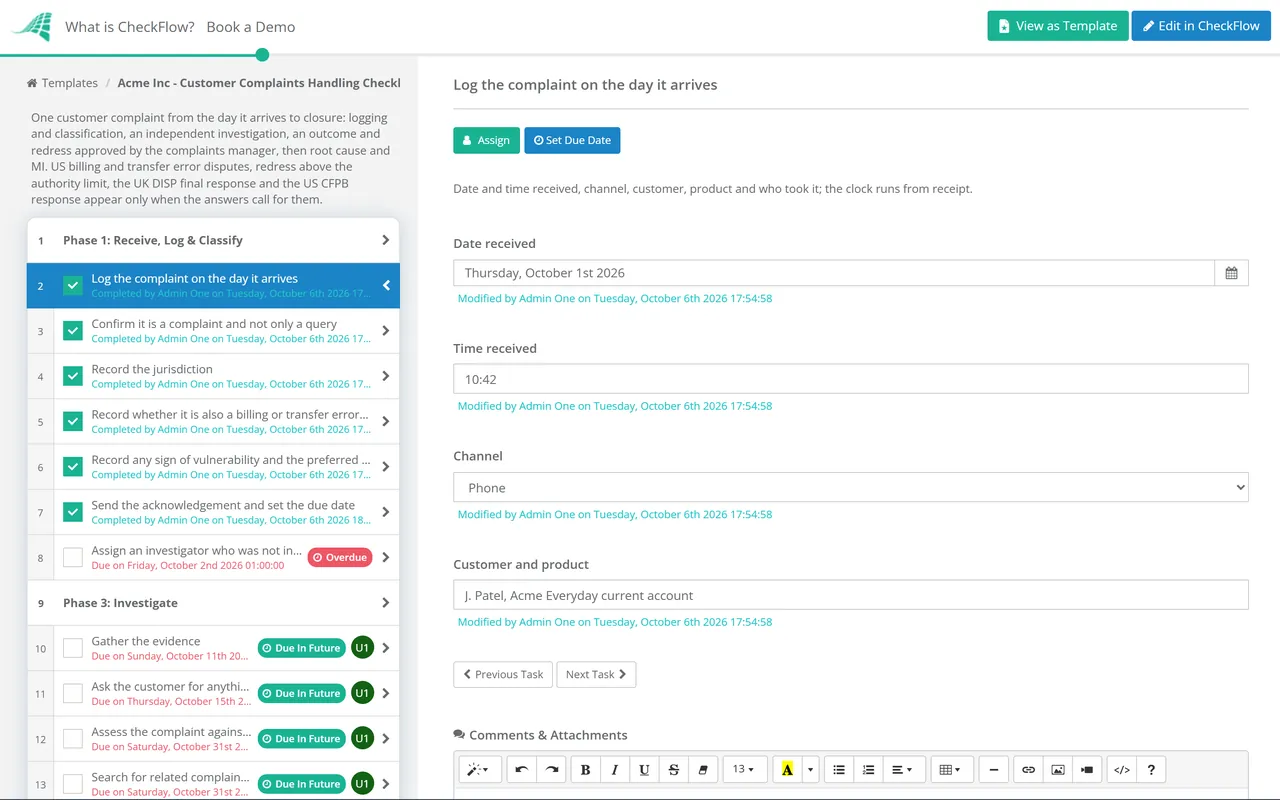Viewport: 1280px width, 800px height.
Task: Open the magic style formatting tool
Action: point(480,769)
